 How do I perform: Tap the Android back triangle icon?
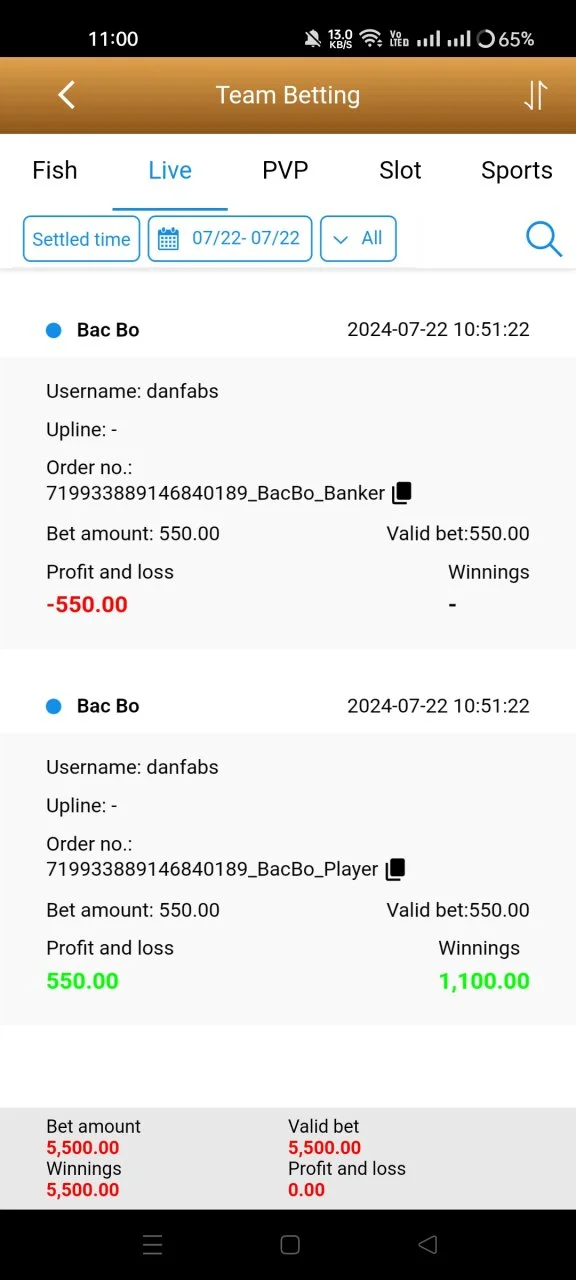point(428,1244)
